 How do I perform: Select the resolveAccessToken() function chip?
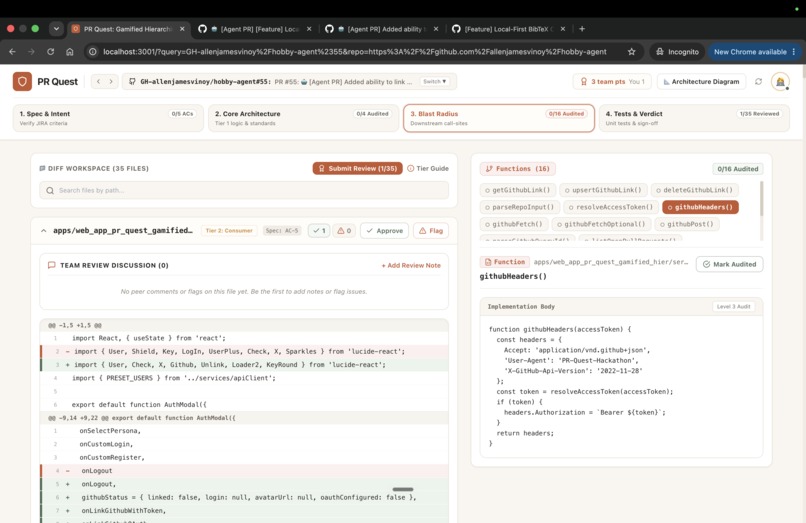[611, 207]
